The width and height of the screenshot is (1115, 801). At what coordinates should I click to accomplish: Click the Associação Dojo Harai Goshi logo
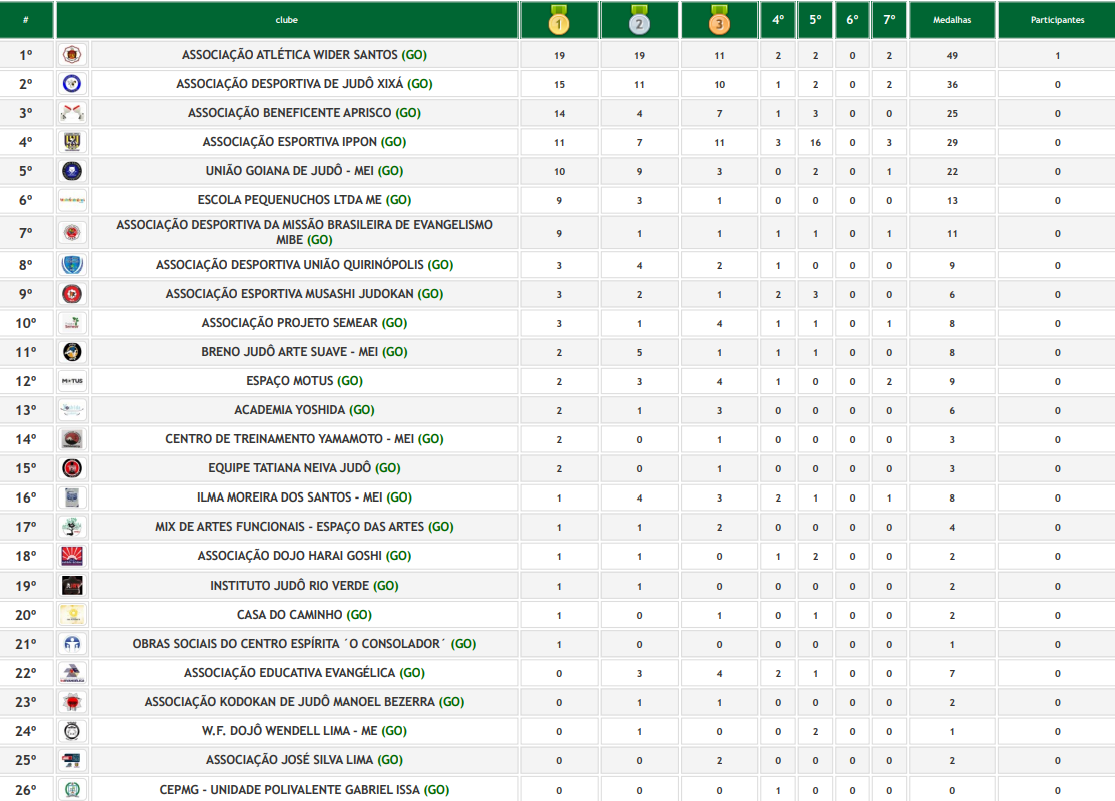[x=73, y=556]
